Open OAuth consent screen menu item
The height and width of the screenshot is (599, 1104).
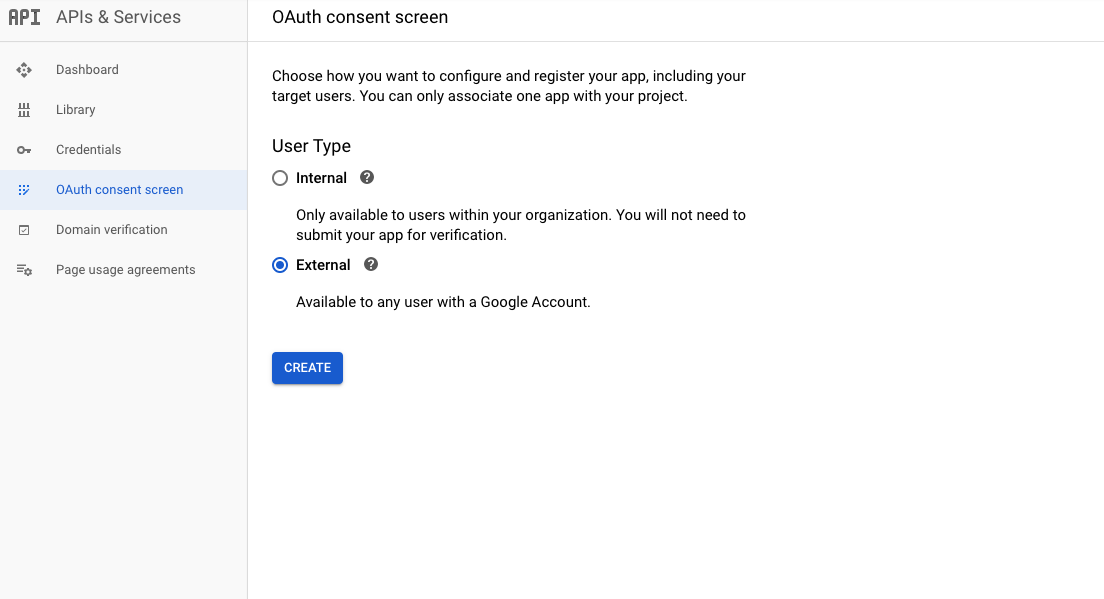pyautogui.click(x=123, y=190)
